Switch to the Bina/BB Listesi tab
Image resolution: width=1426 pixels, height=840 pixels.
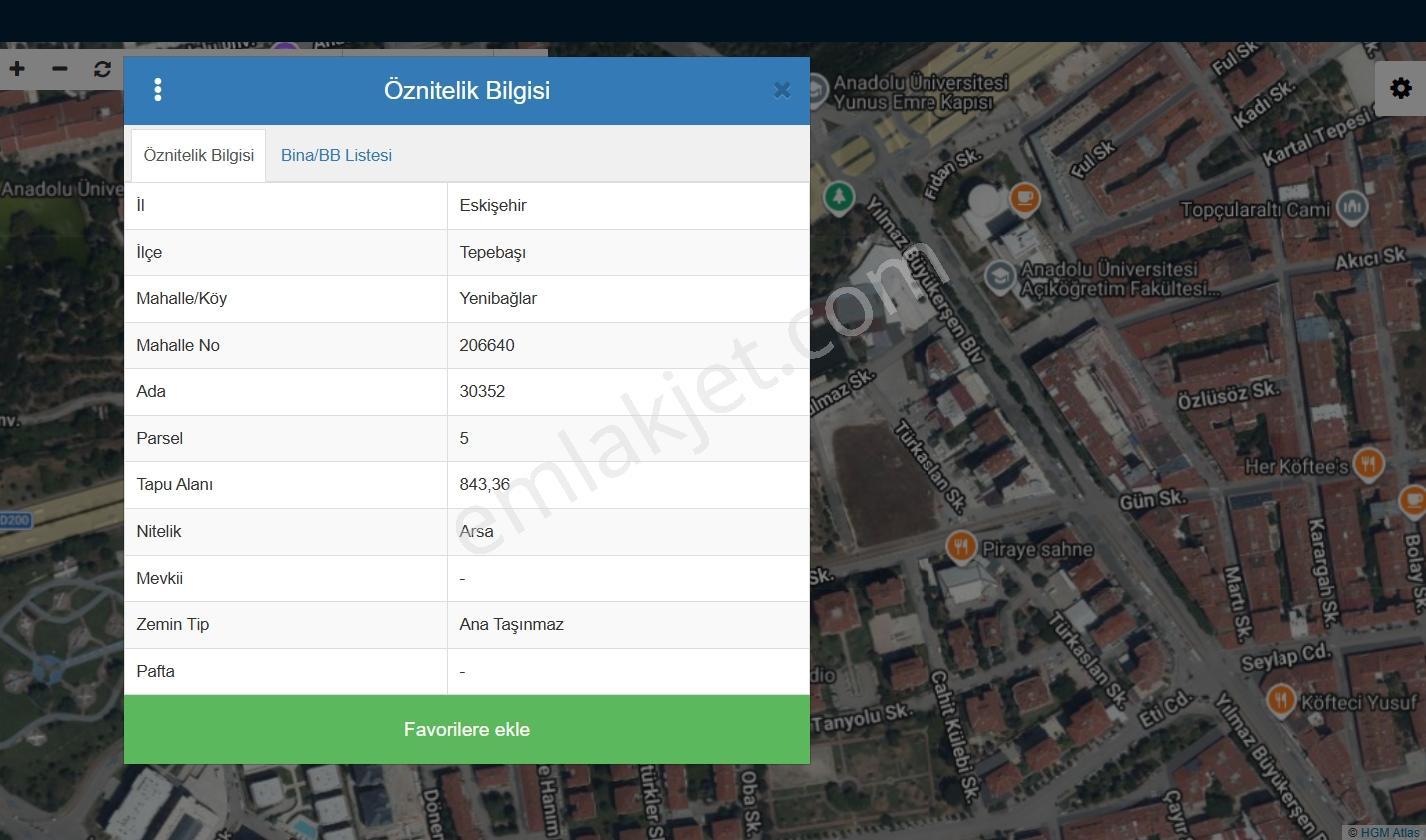[336, 155]
